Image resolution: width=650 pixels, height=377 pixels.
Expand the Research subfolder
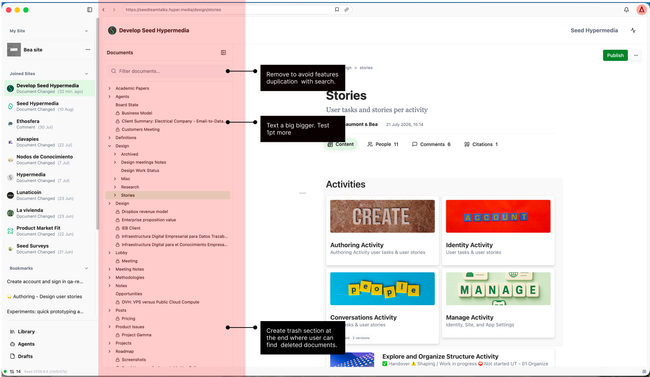pos(115,187)
